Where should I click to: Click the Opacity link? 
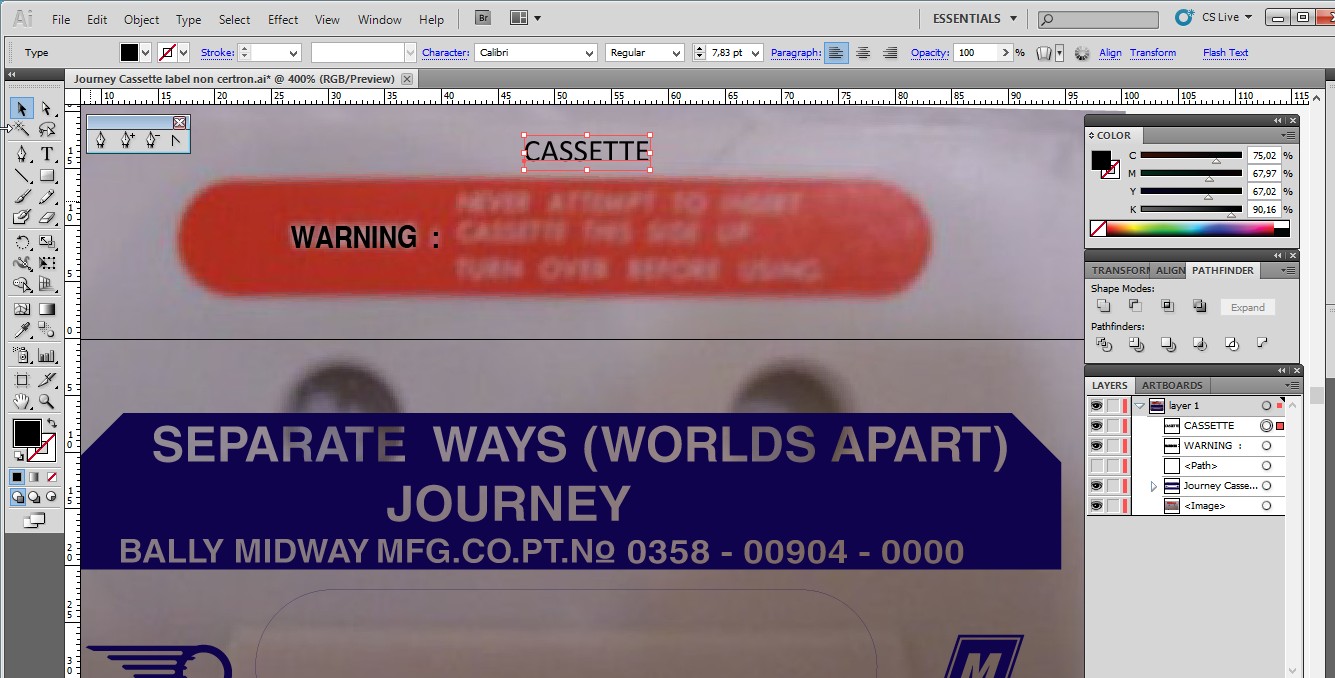click(929, 53)
